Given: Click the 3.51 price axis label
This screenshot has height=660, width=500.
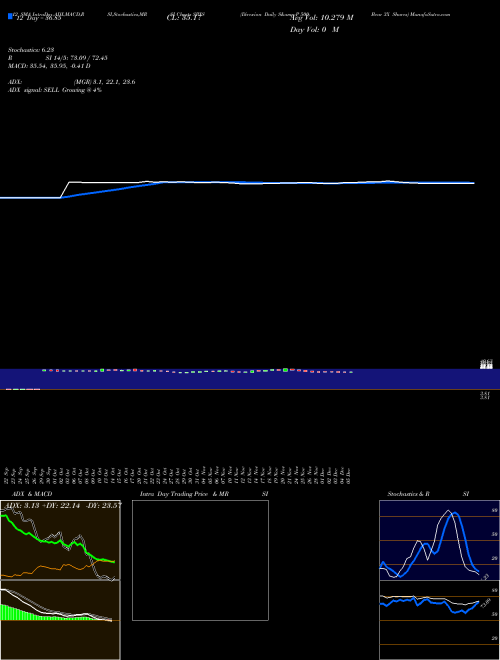Looking at the screenshot, I should [485, 395].
